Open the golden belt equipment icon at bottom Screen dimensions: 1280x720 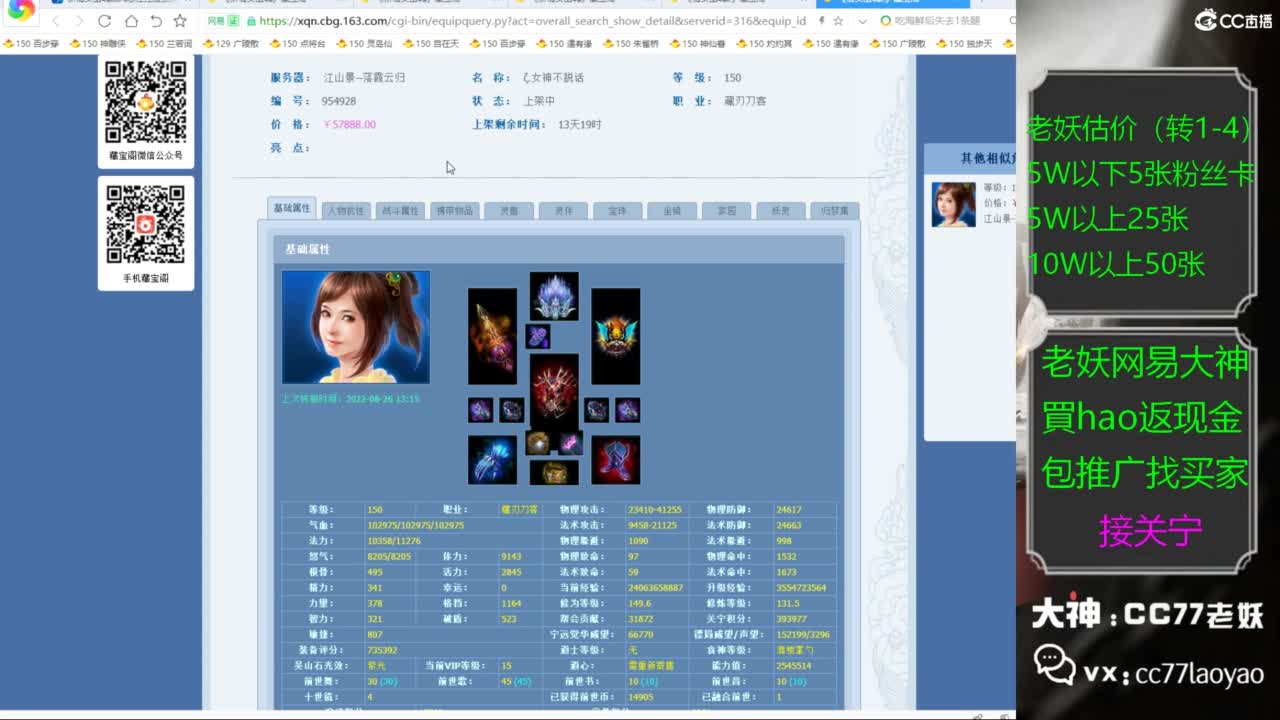[554, 472]
